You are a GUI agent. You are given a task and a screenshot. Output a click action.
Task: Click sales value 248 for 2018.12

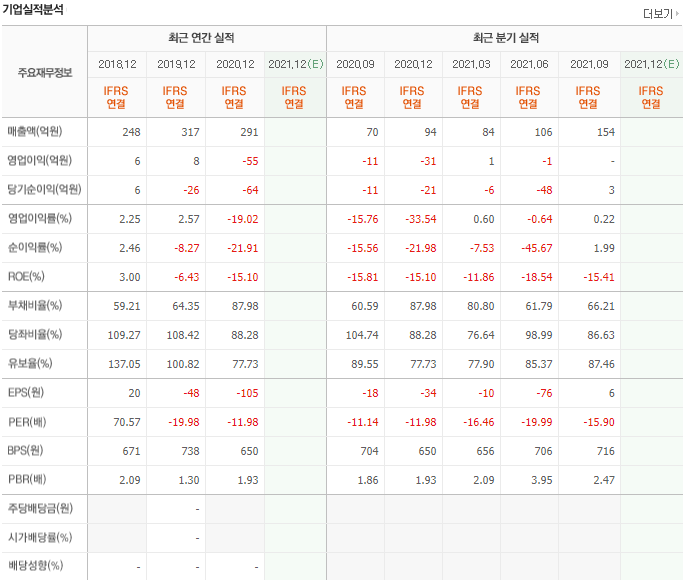131,132
